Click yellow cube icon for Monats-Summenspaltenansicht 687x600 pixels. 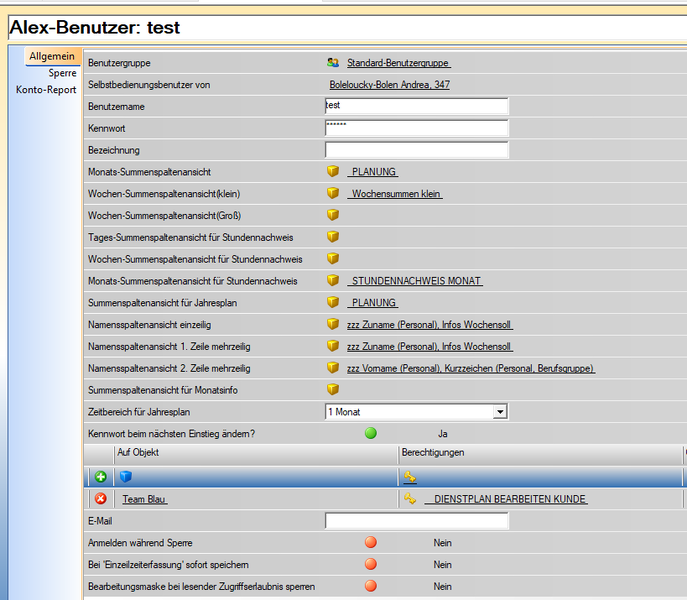333,172
